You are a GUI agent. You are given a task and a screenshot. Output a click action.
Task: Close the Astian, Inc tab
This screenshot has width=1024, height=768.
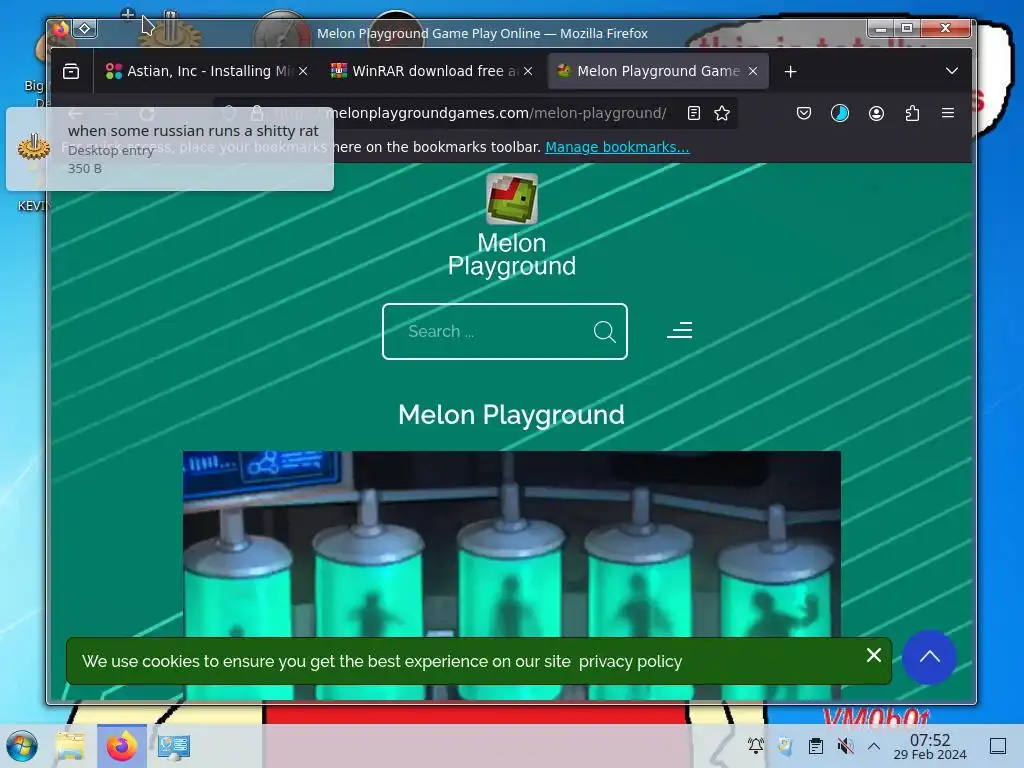[x=303, y=71]
